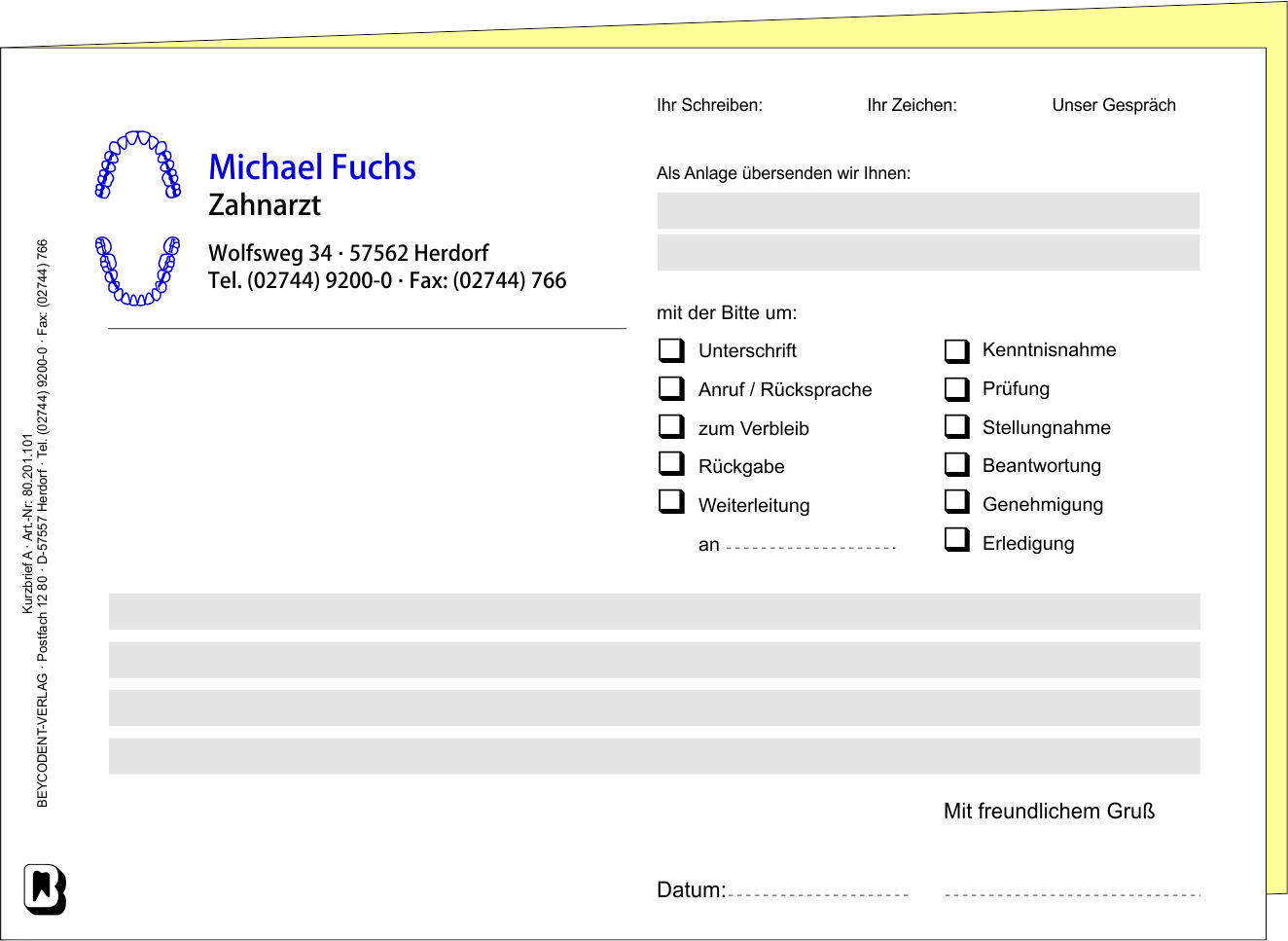Check the Unterschrift checkbox
Image resolution: width=1288 pixels, height=941 pixels.
[671, 349]
